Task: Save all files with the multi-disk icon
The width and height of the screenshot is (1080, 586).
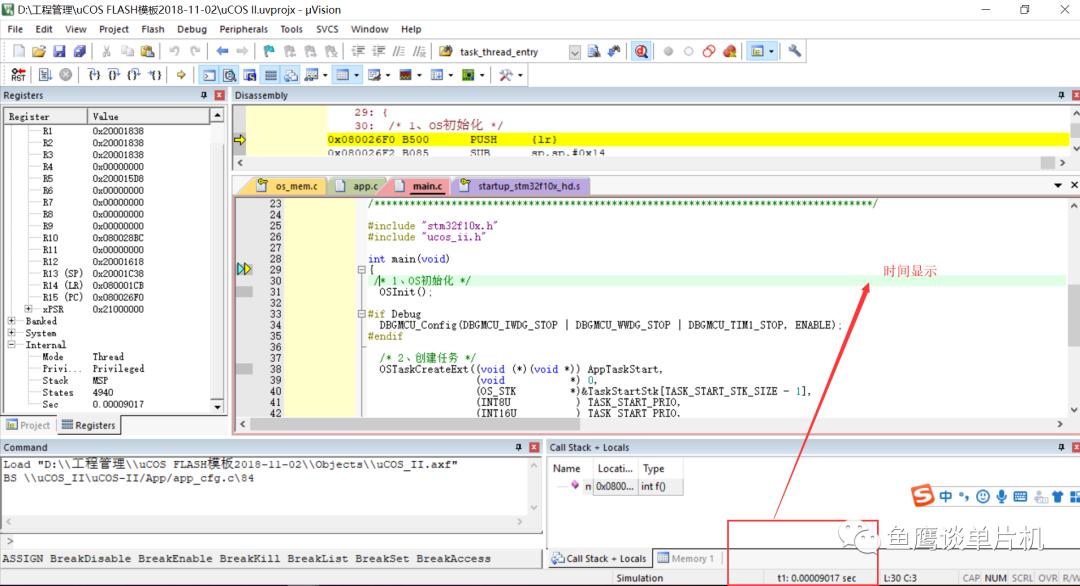Action: click(x=80, y=51)
